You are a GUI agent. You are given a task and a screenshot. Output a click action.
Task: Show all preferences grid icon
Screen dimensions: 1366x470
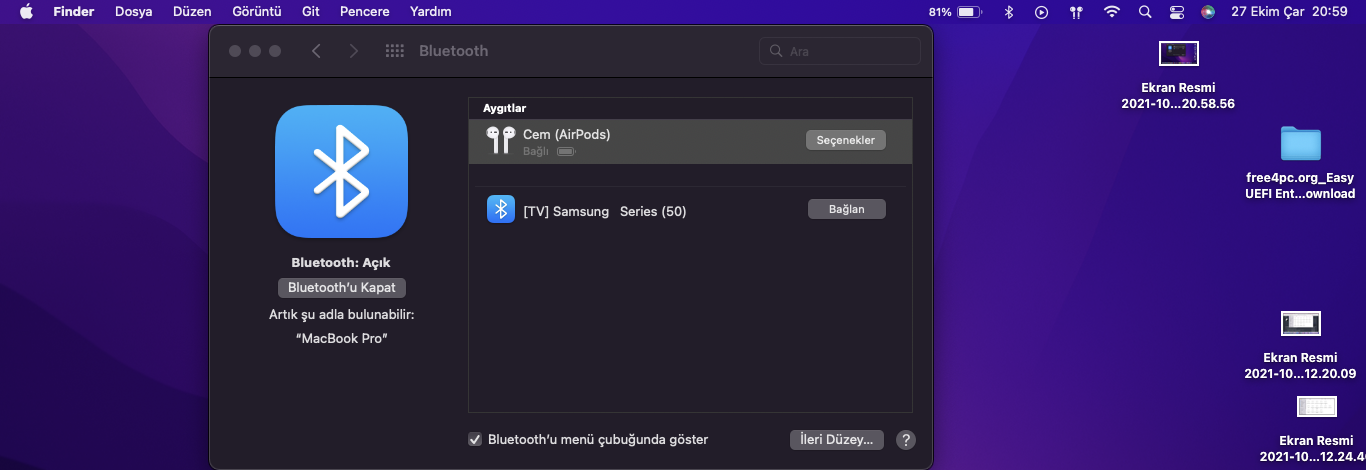394,51
